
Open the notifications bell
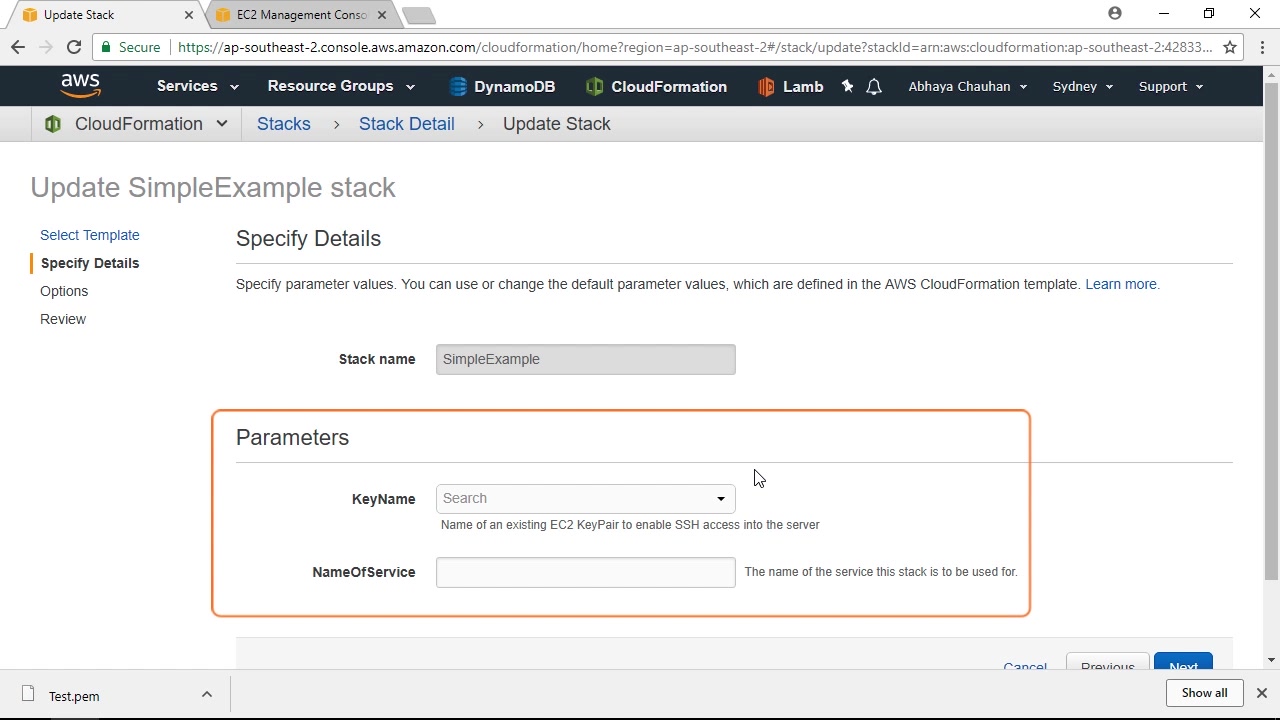tap(874, 87)
